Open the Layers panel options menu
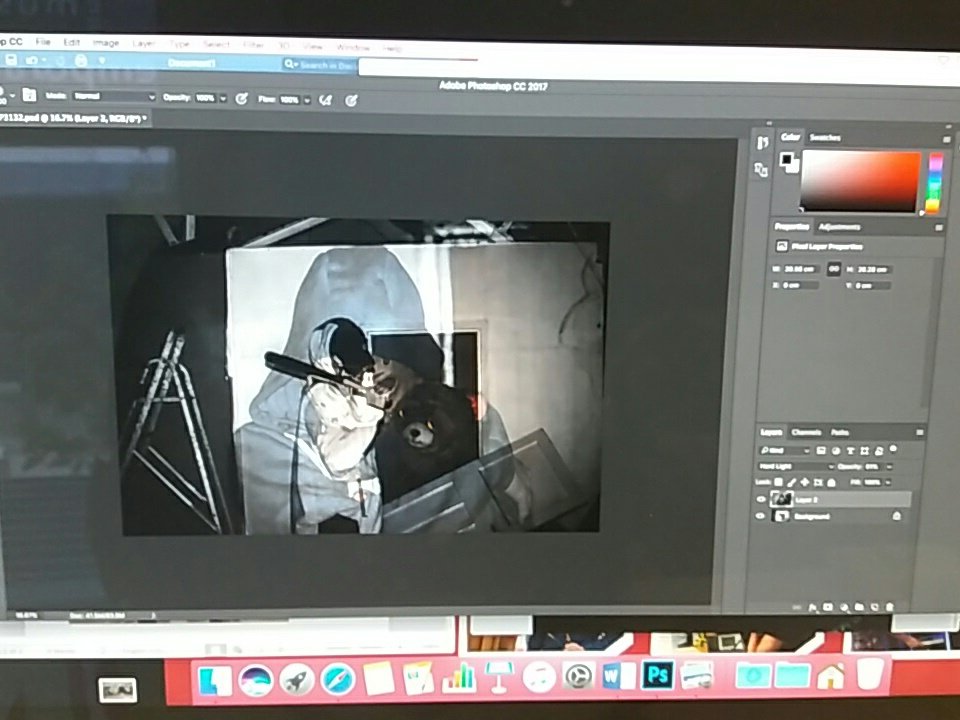Viewport: 960px width, 720px height. coord(920,433)
